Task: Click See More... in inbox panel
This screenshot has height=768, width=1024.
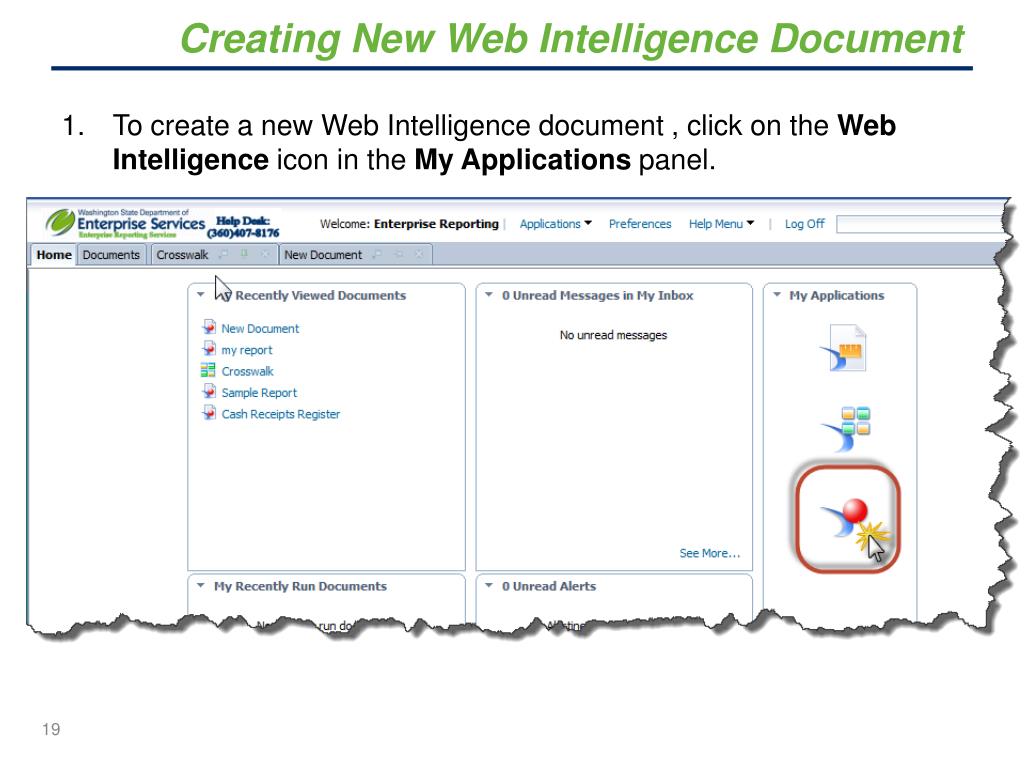Action: pyautogui.click(x=709, y=553)
